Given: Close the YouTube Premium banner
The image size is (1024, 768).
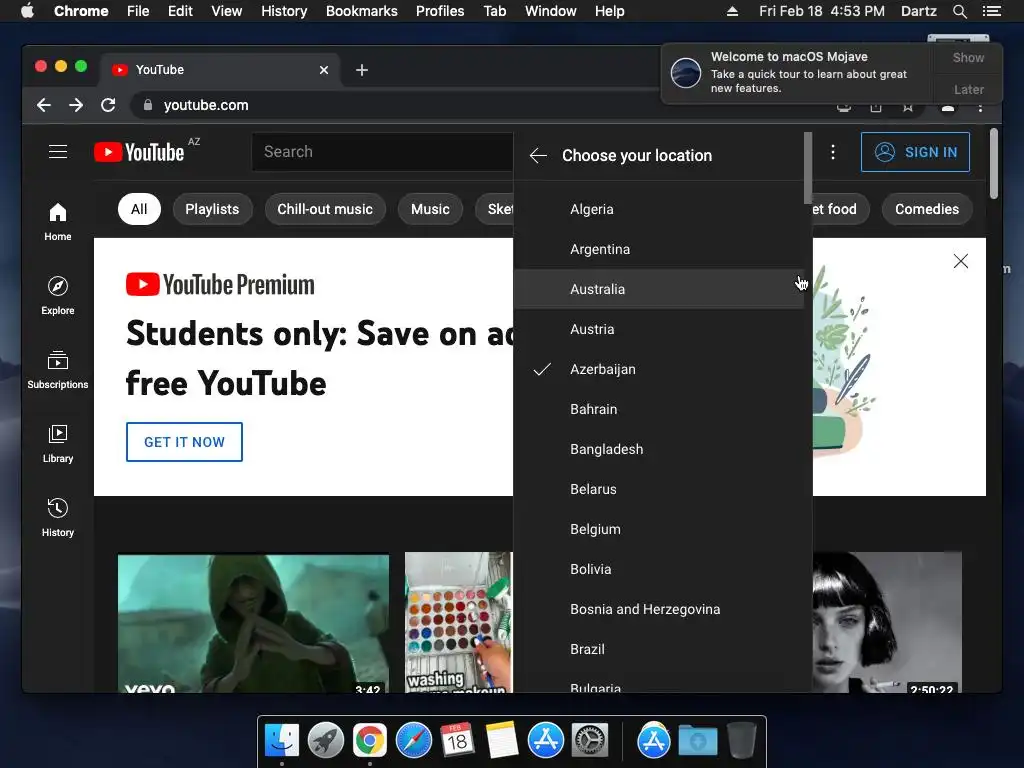Looking at the screenshot, I should point(961,261).
